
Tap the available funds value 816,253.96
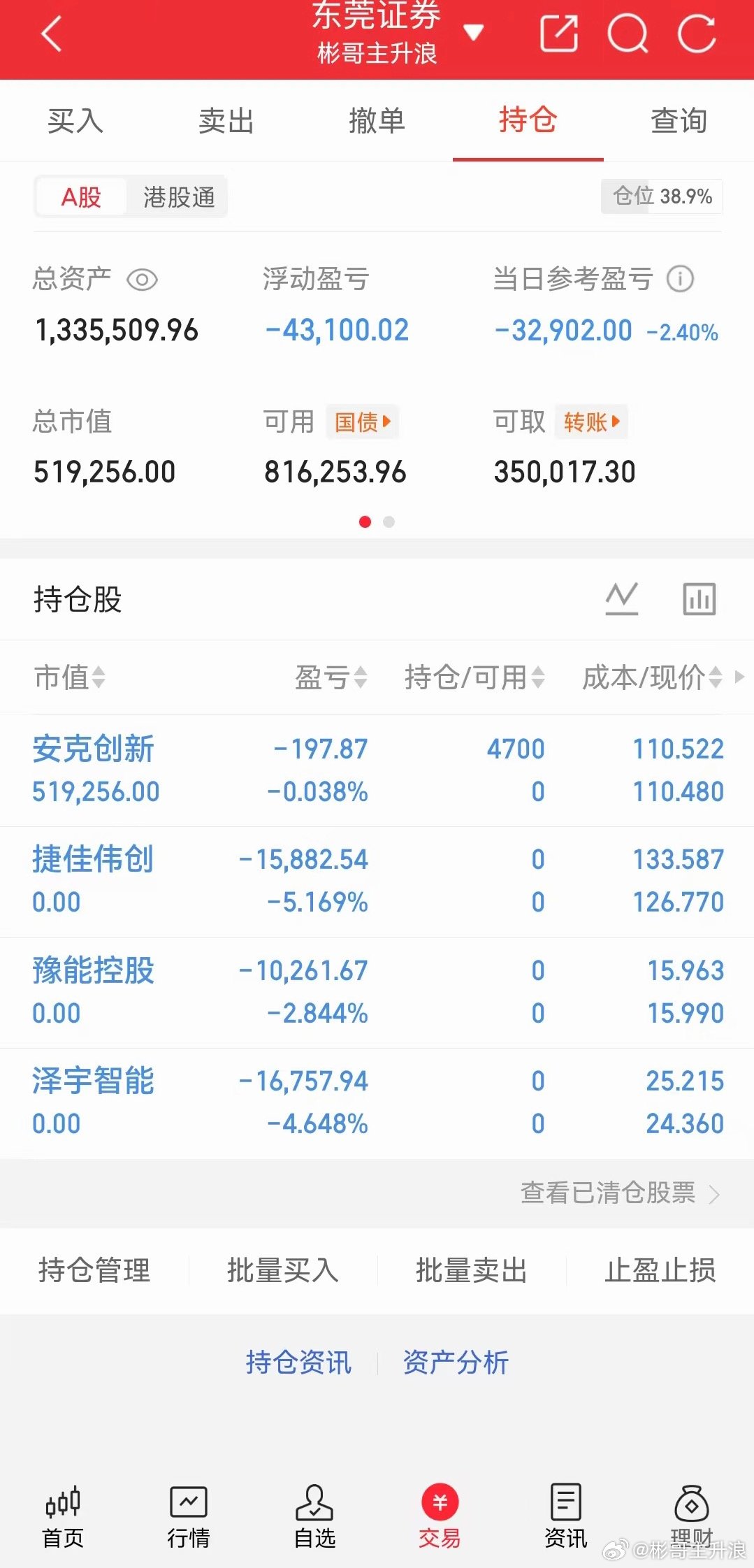(335, 473)
